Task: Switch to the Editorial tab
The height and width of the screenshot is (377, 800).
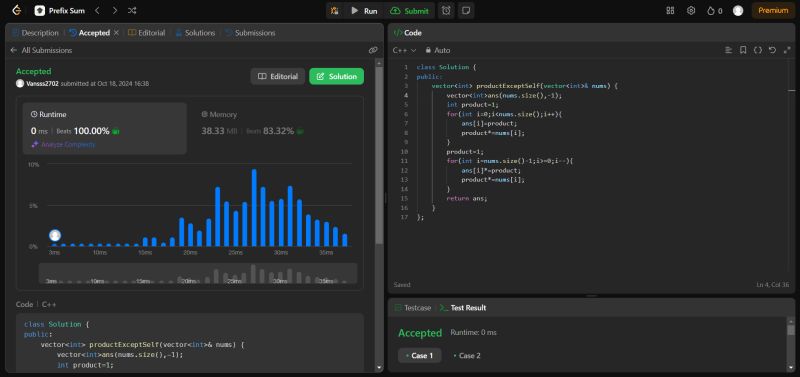Action: [146, 33]
